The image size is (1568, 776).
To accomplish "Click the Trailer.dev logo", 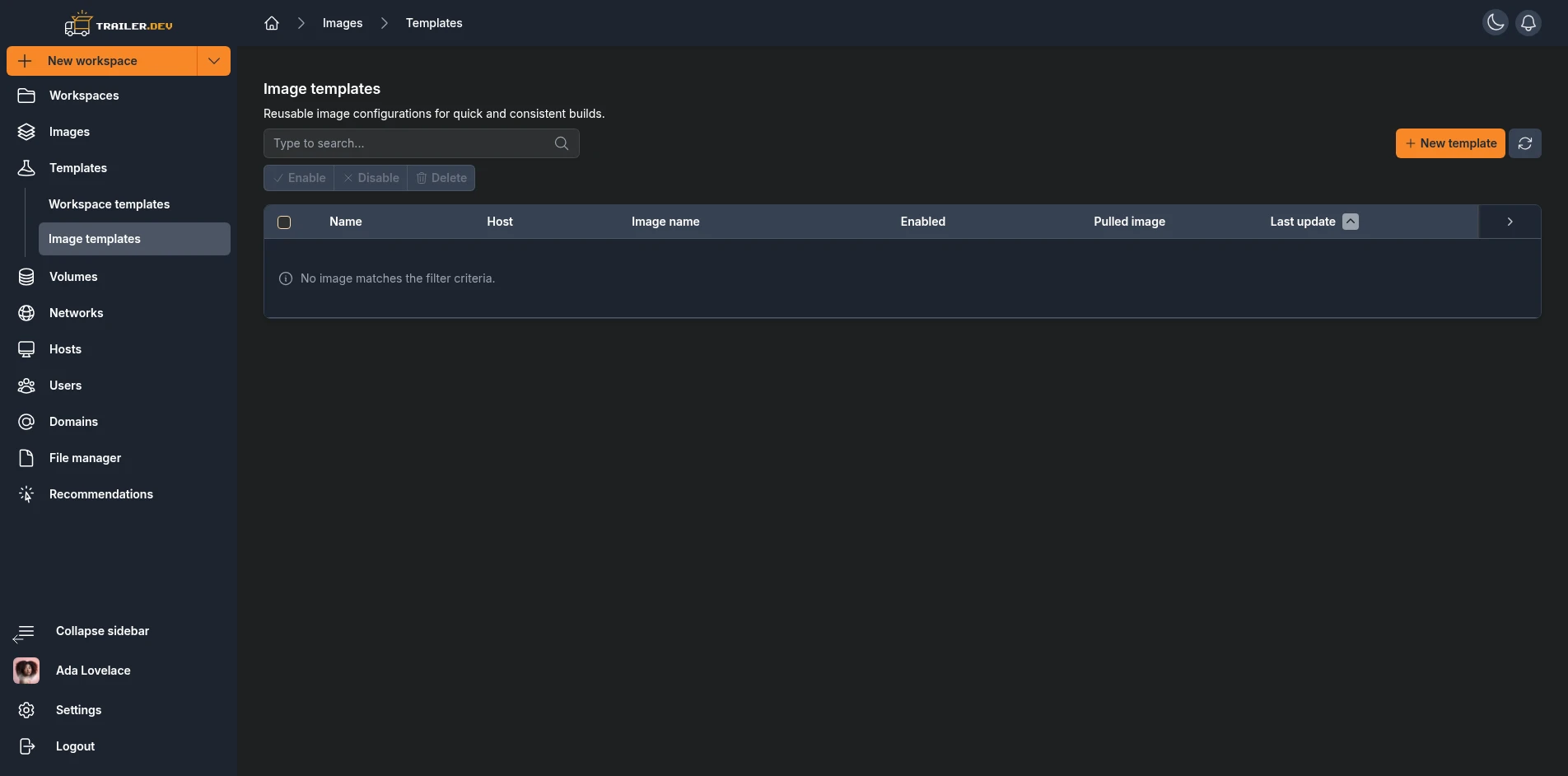I will 119,24.
